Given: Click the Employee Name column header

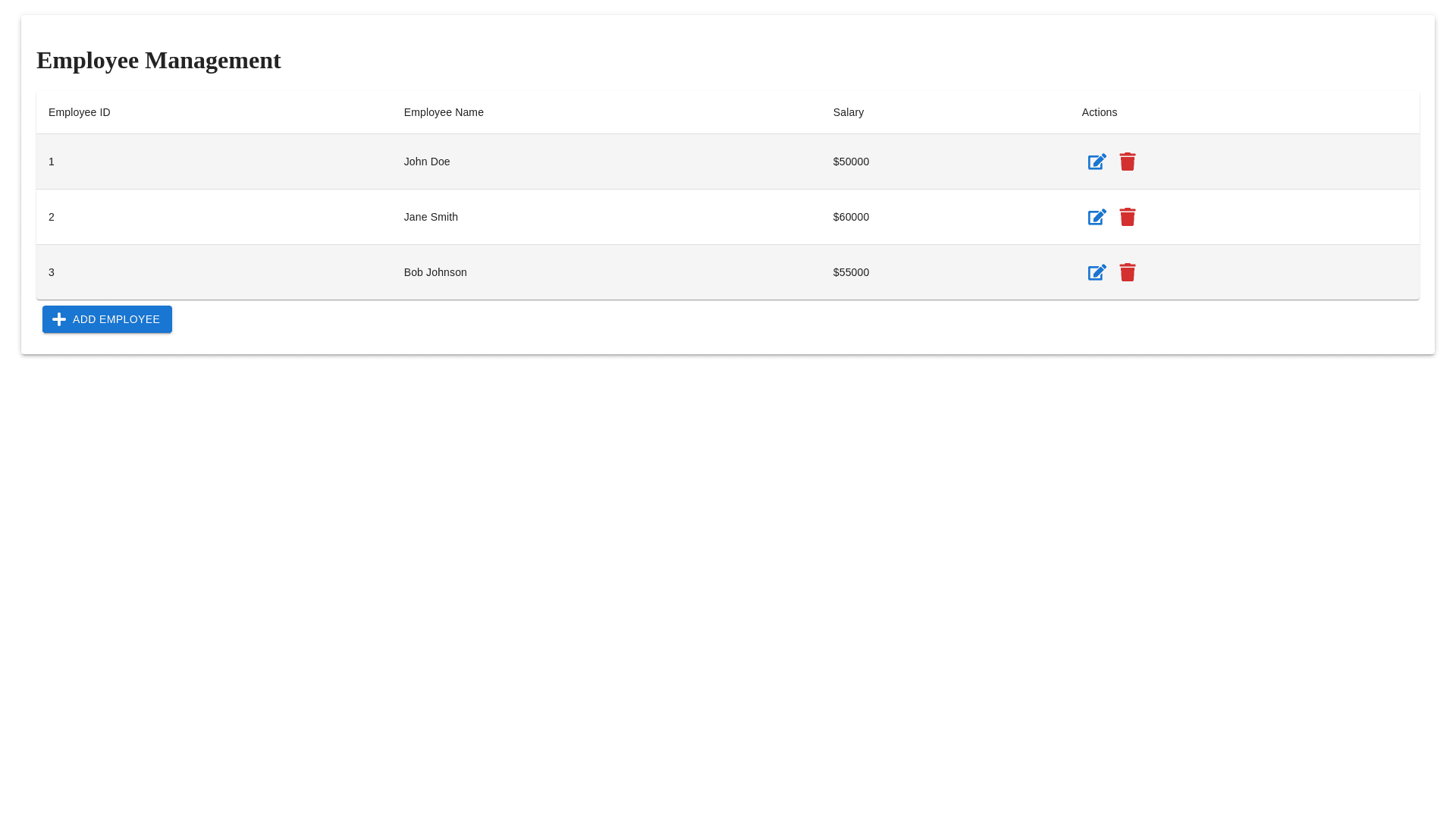Looking at the screenshot, I should point(444,112).
